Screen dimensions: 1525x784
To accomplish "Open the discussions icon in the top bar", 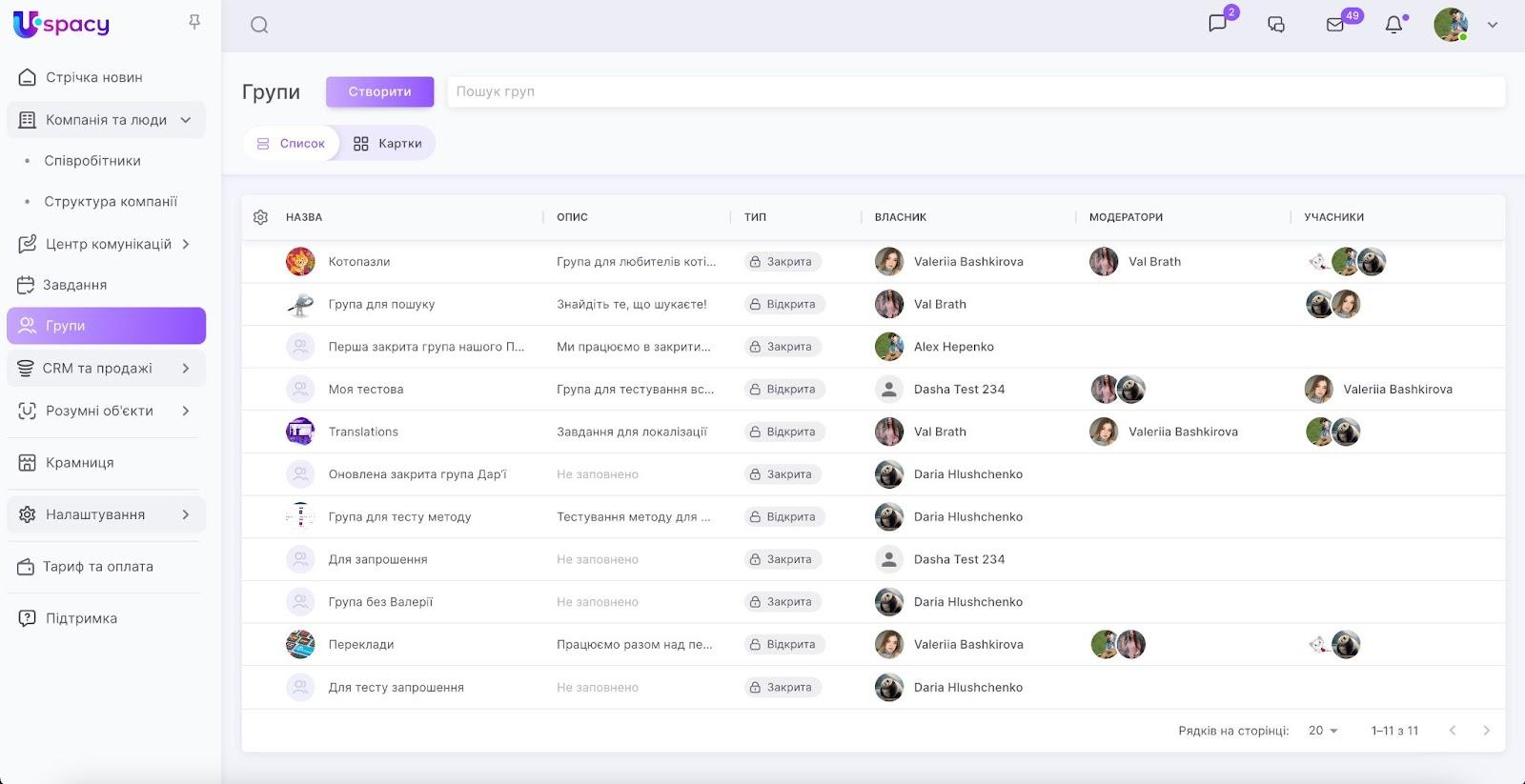I will point(1276,25).
